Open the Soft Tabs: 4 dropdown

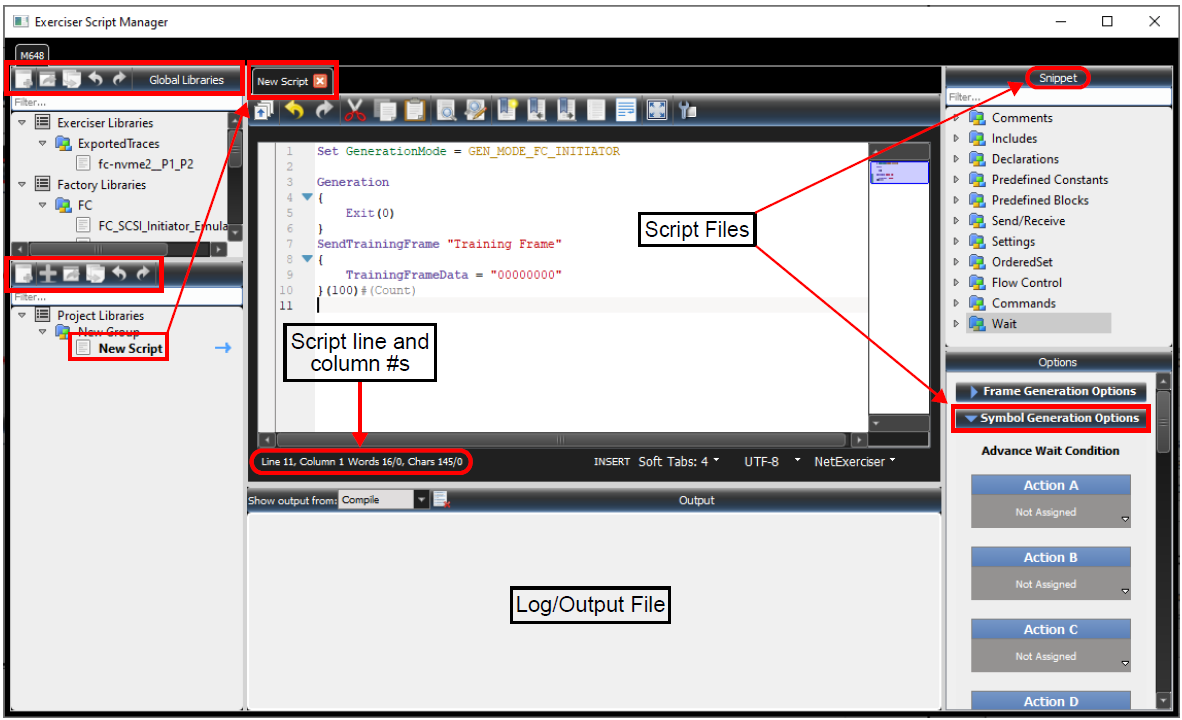(x=678, y=461)
